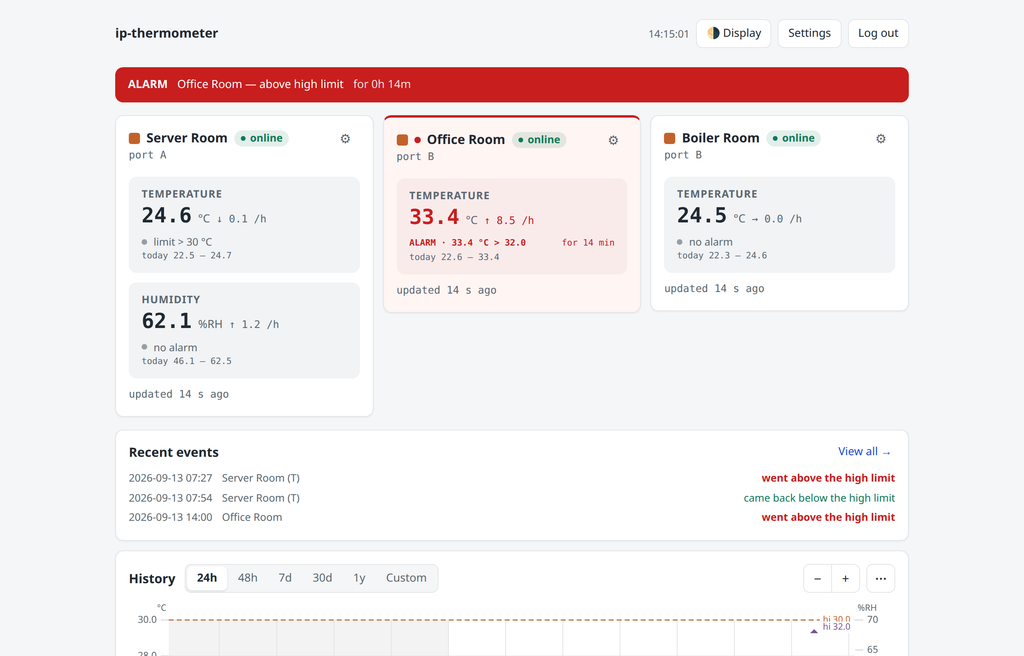This screenshot has width=1024, height=656.
Task: Switch history range to 7d
Action: [x=285, y=578]
